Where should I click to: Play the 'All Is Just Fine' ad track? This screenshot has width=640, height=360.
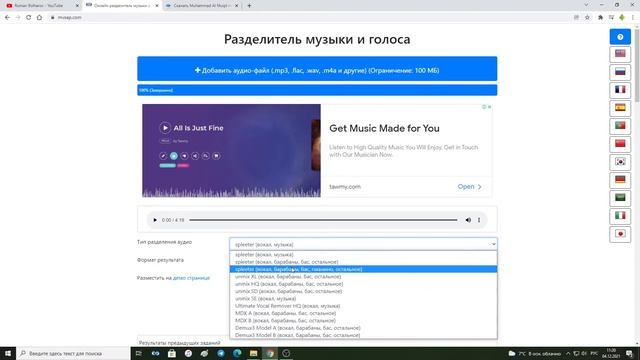tap(165, 128)
